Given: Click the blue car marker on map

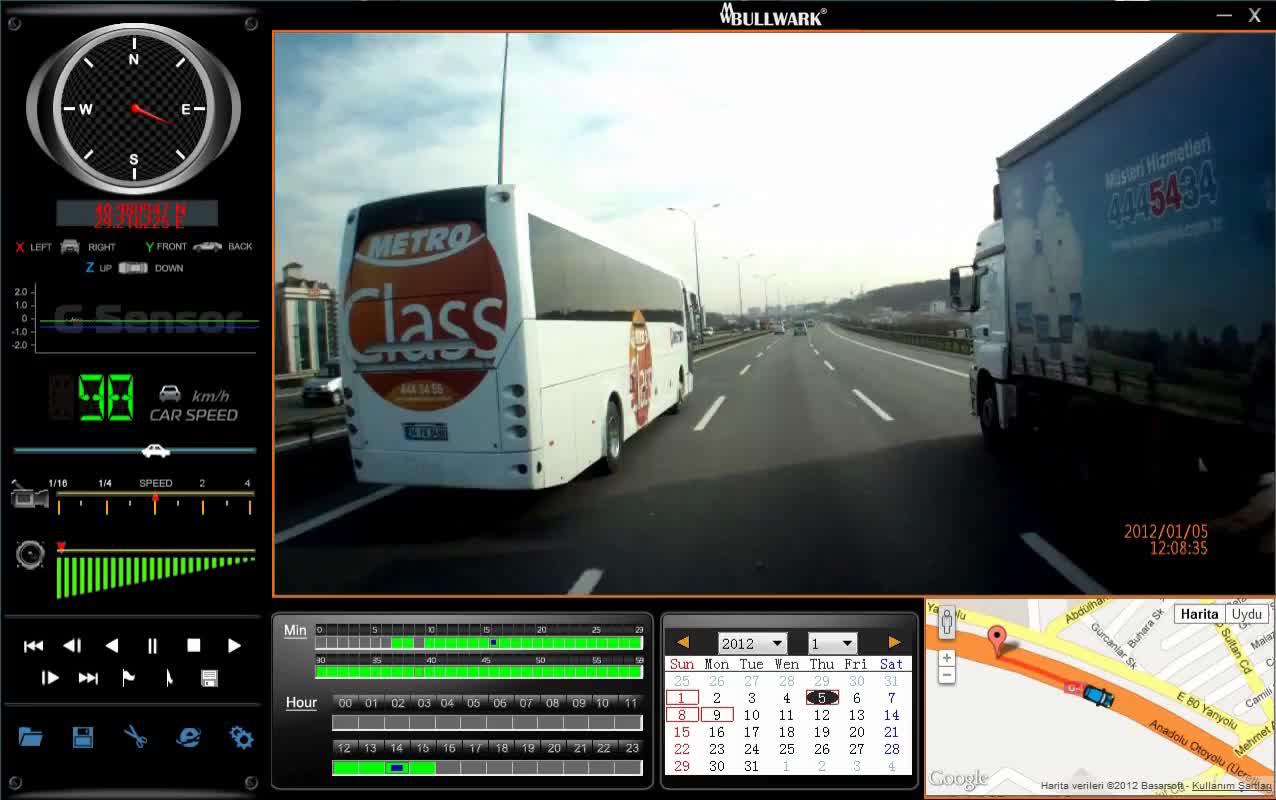Looking at the screenshot, I should tap(1097, 696).
